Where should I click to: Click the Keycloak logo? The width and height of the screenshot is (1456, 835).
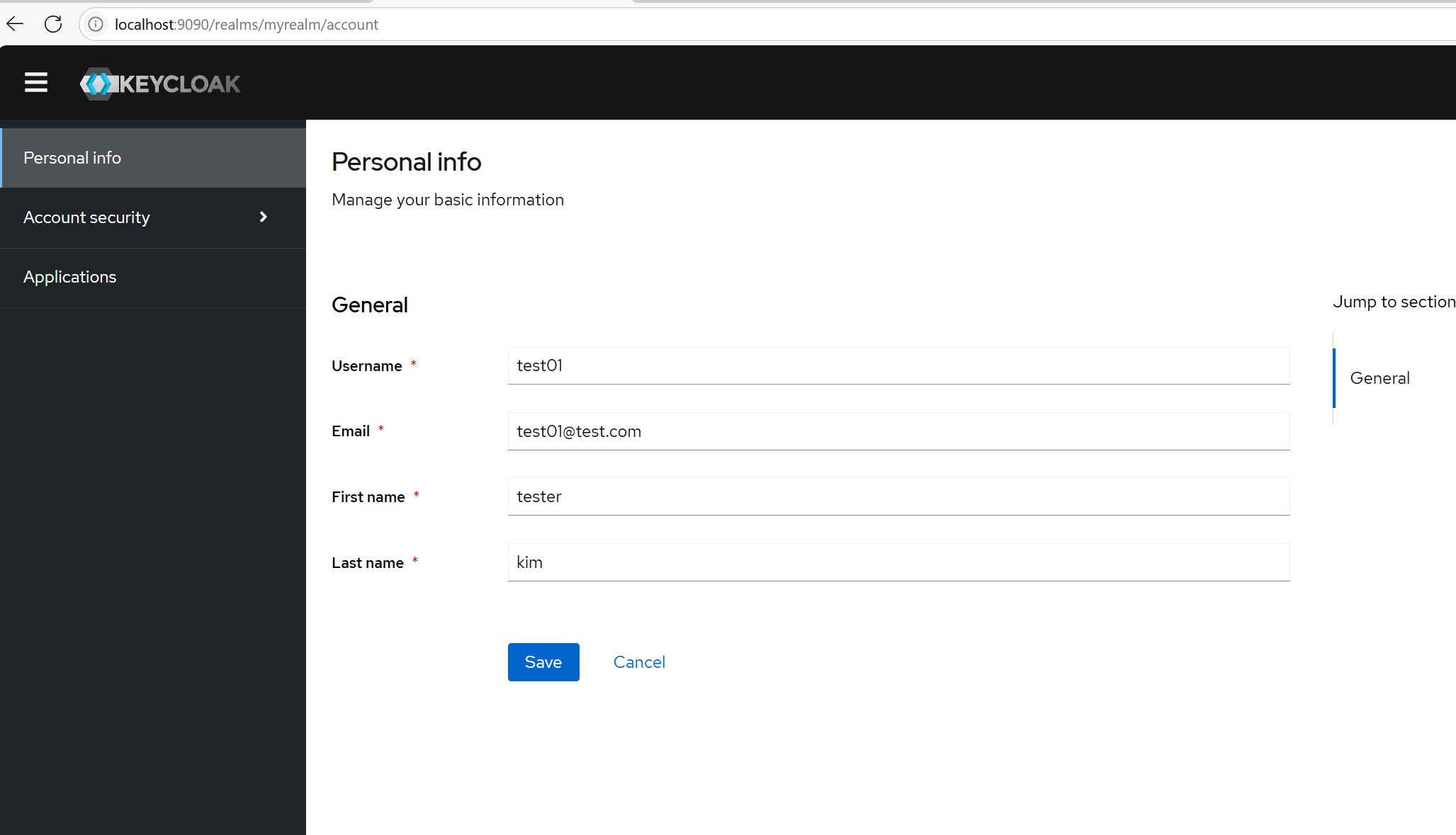click(x=160, y=84)
